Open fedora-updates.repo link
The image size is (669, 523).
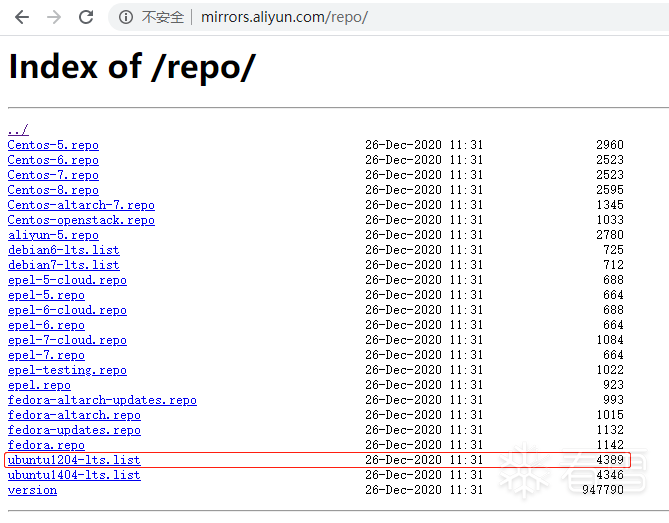74,430
